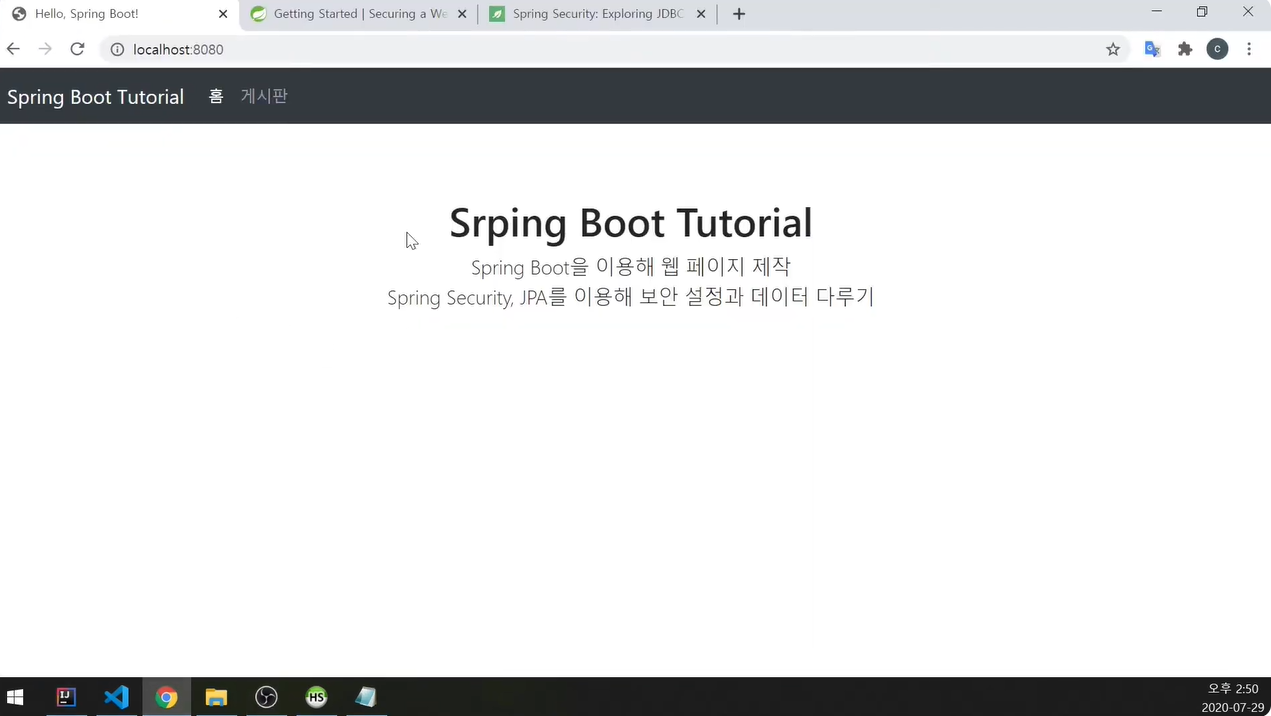This screenshot has height=716, width=1271.
Task: Close the Chrome window
Action: point(1248,12)
